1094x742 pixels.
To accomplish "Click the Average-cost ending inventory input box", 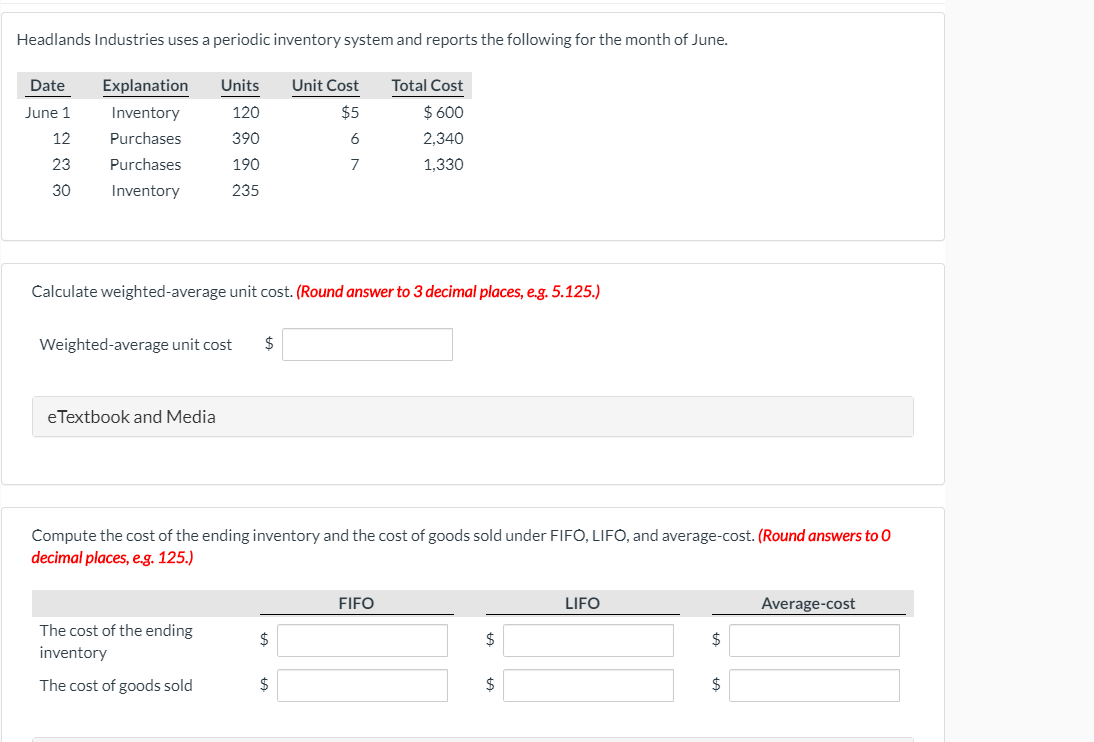I will tap(813, 640).
